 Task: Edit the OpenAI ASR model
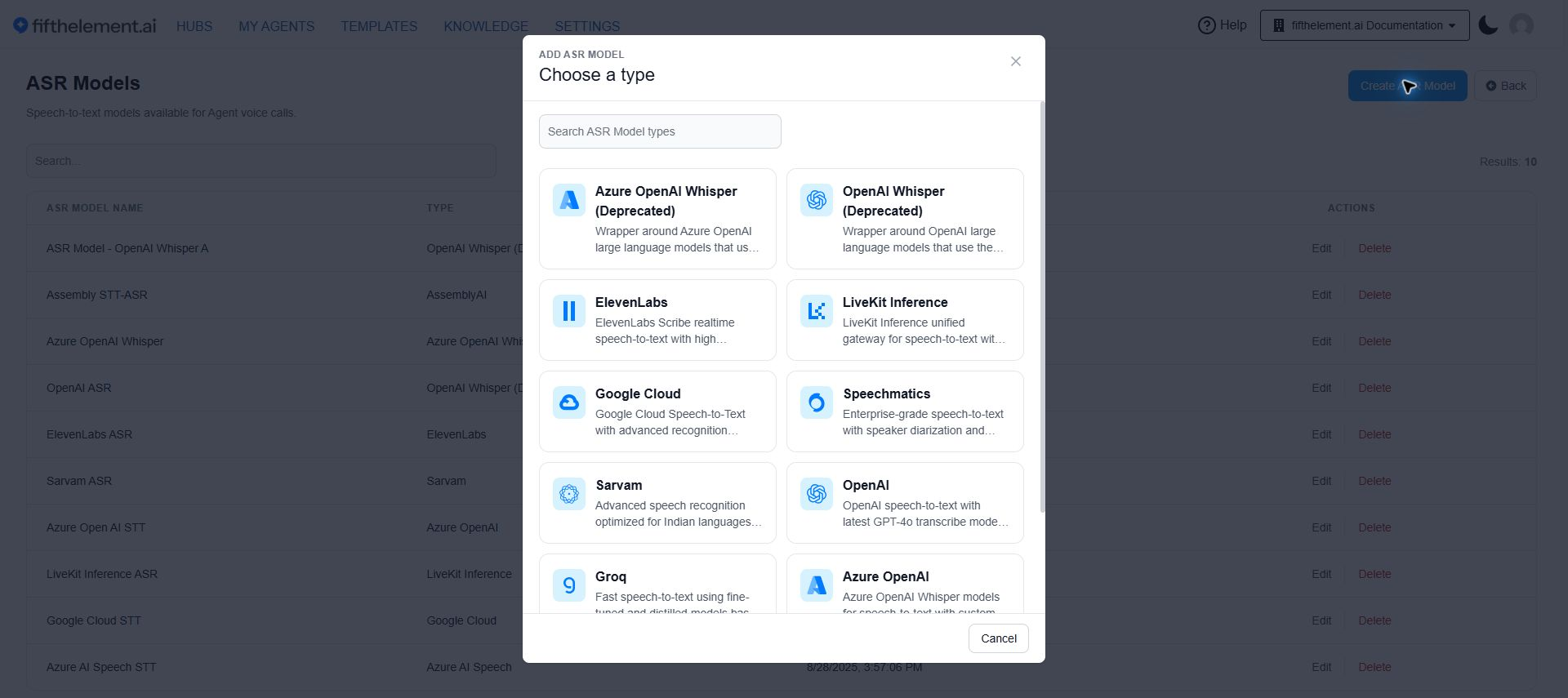1321,388
